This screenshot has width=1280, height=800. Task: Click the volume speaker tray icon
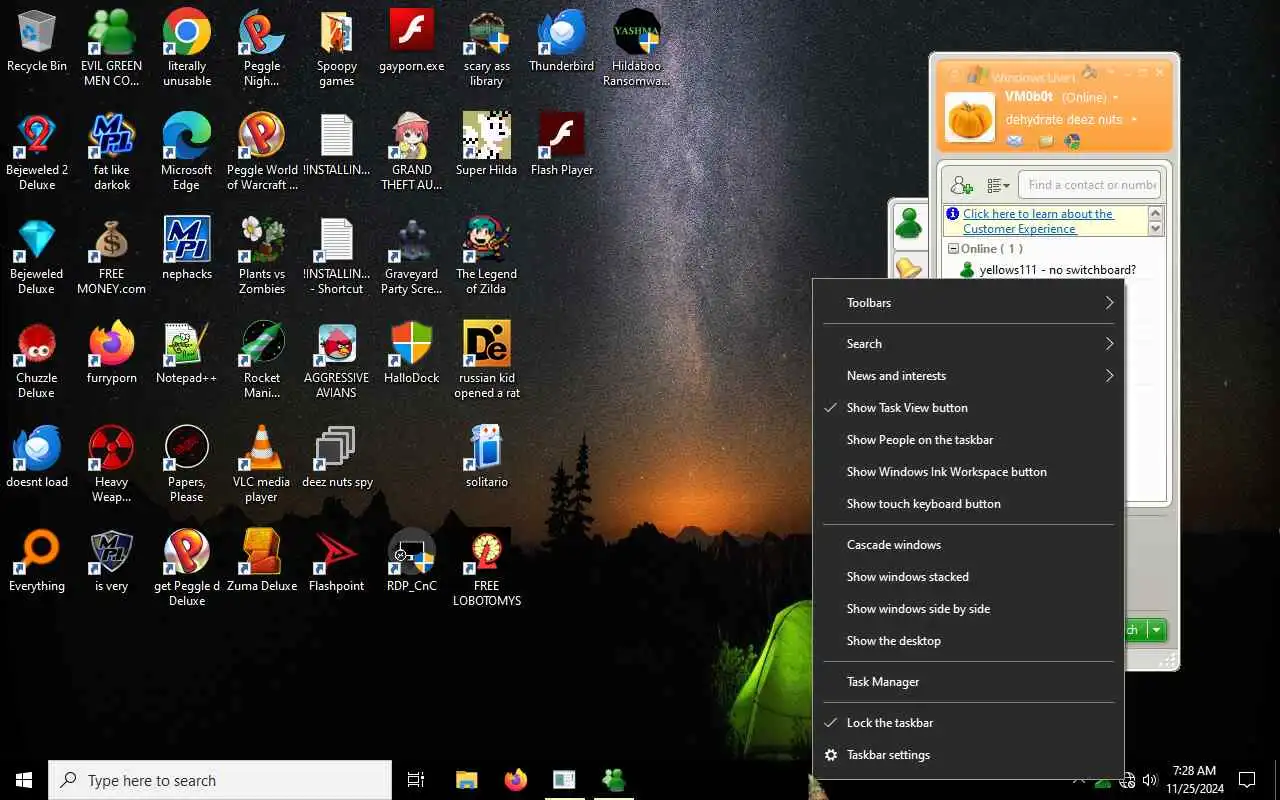coord(1149,780)
